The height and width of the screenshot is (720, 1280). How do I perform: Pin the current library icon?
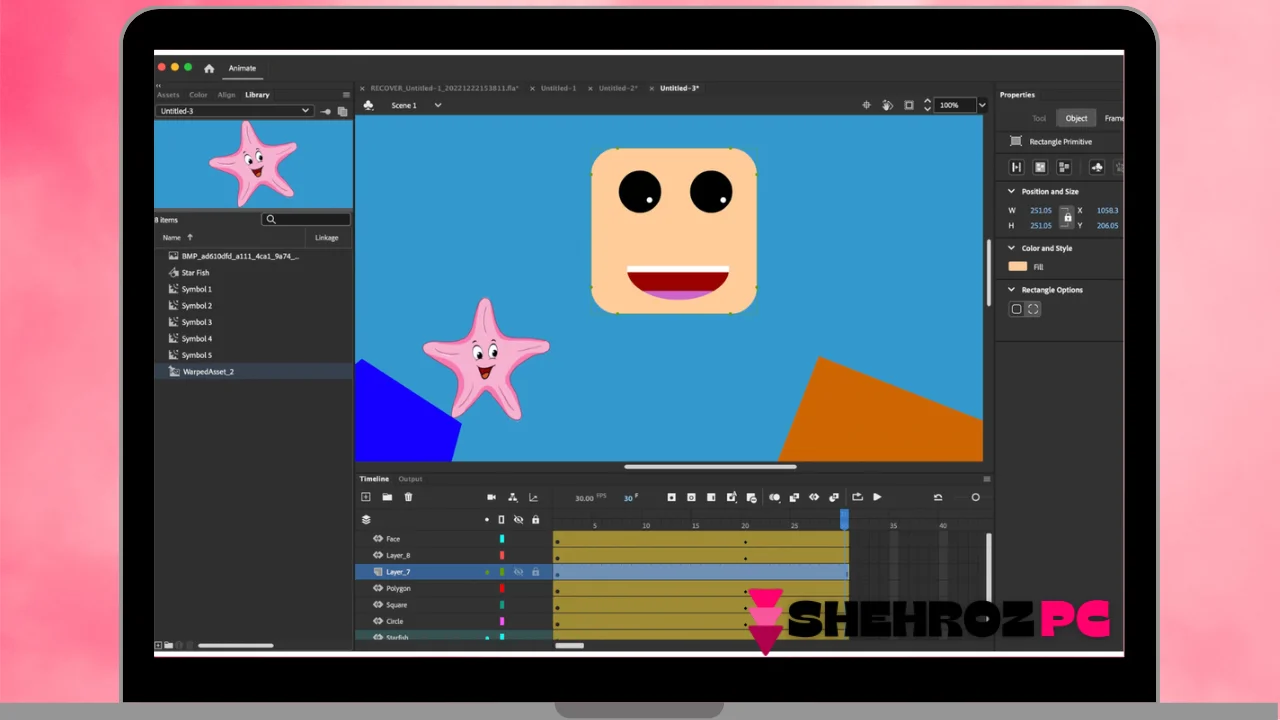[325, 111]
